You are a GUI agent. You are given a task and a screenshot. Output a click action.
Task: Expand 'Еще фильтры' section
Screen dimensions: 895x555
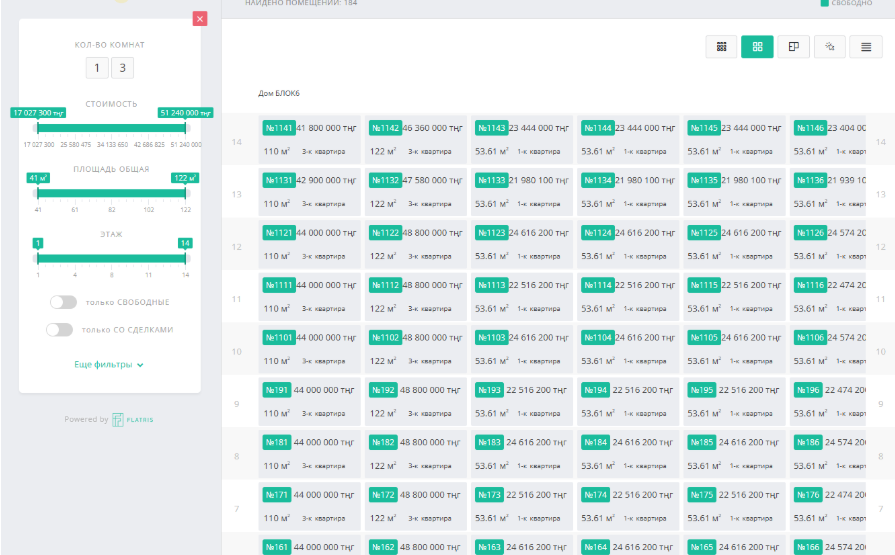coord(104,365)
